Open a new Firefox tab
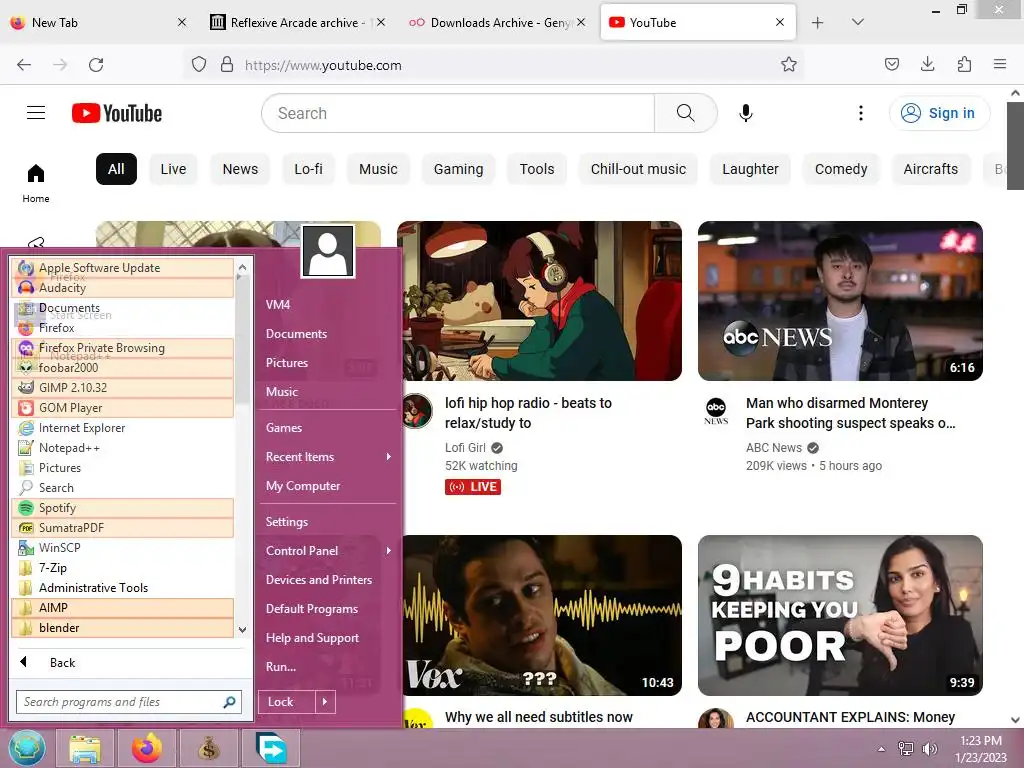1024x768 pixels. pyautogui.click(x=817, y=22)
